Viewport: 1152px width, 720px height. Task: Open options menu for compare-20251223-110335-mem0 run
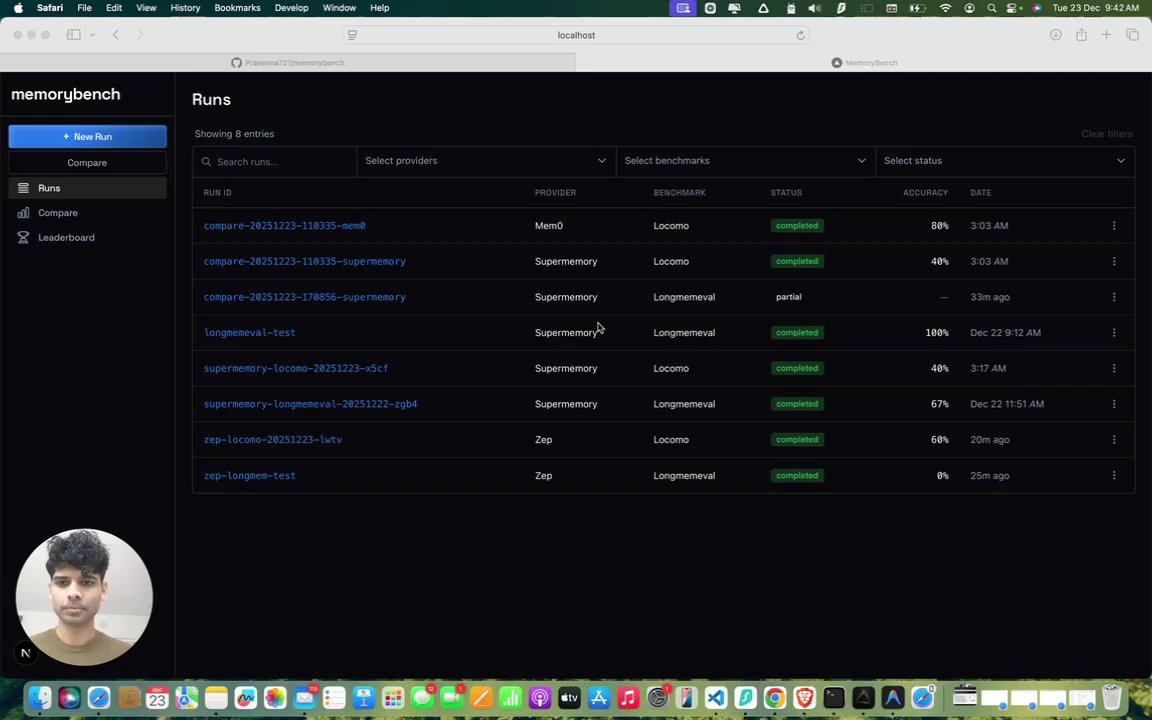pos(1114,226)
